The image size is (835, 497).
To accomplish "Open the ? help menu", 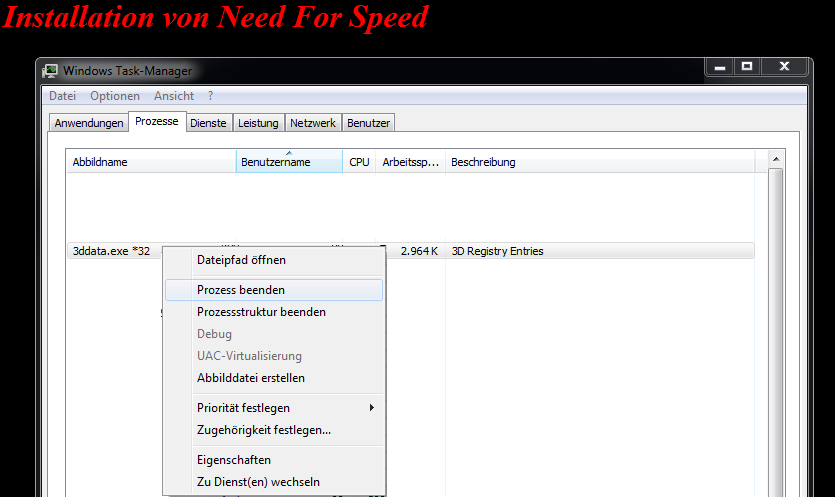I will [210, 96].
